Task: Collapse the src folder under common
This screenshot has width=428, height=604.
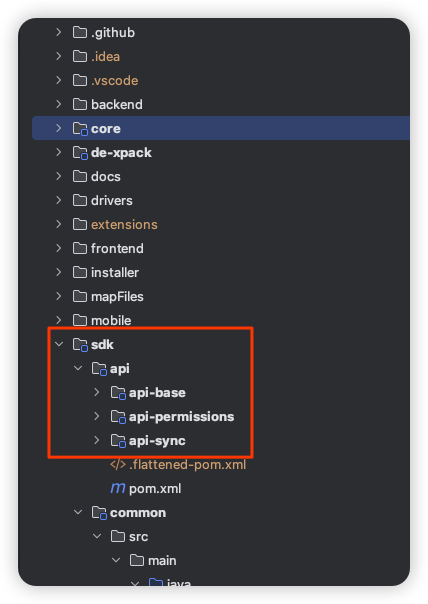Action: 97,536
